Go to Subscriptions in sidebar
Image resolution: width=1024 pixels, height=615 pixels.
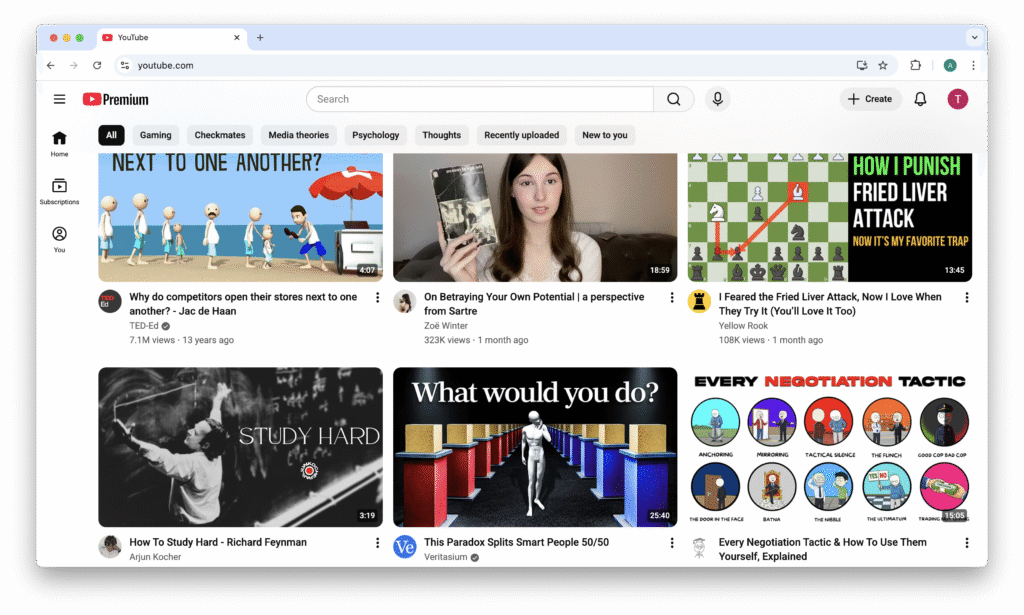click(x=59, y=191)
